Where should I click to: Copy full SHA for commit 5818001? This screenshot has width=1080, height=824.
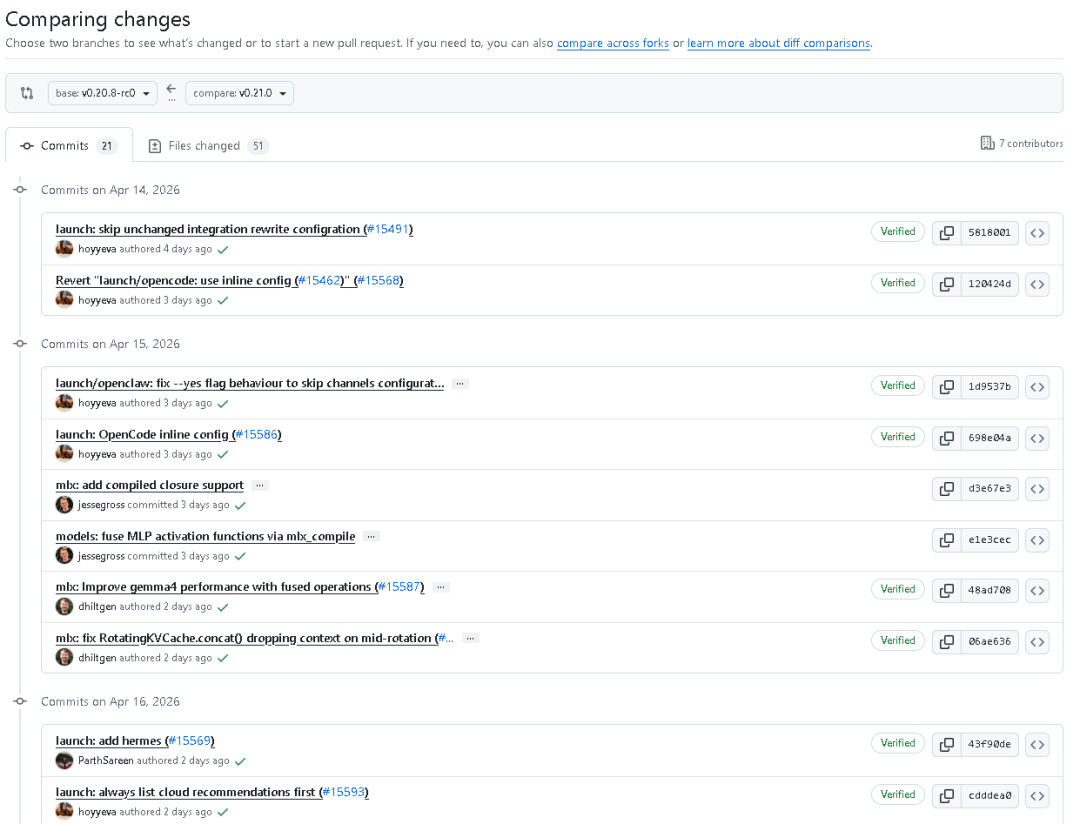946,233
